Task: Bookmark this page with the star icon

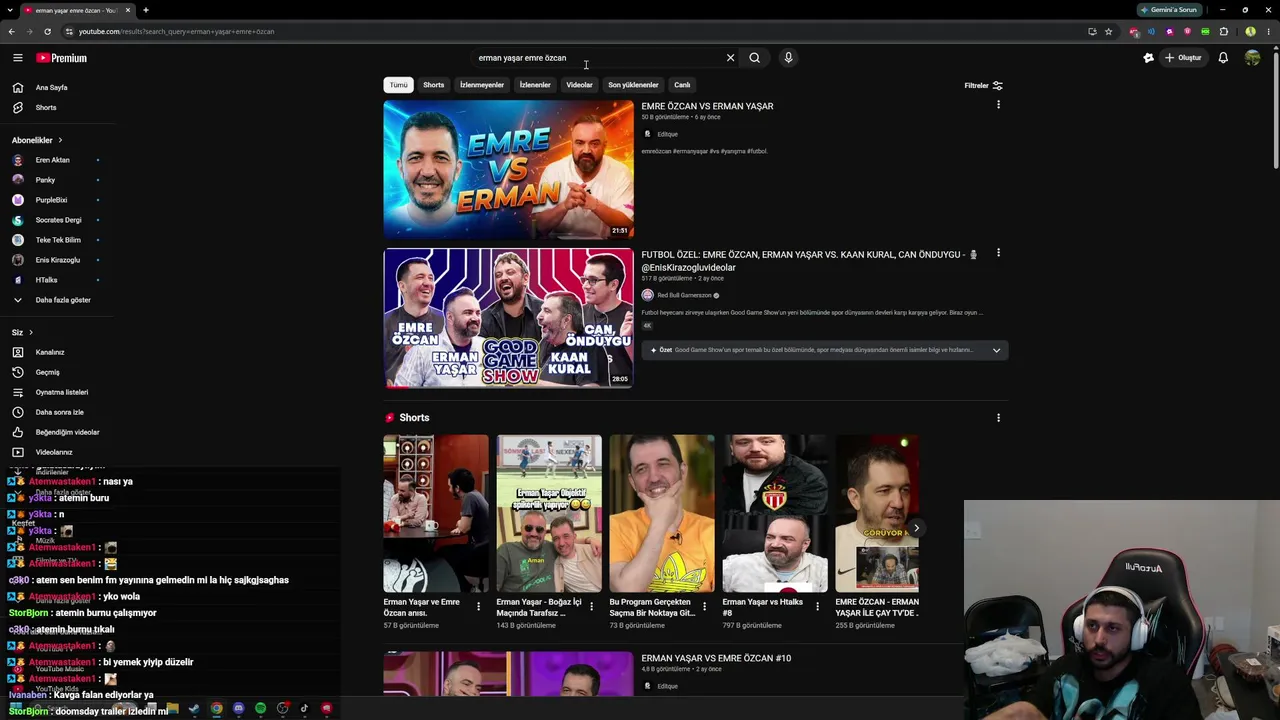Action: pos(1108,31)
